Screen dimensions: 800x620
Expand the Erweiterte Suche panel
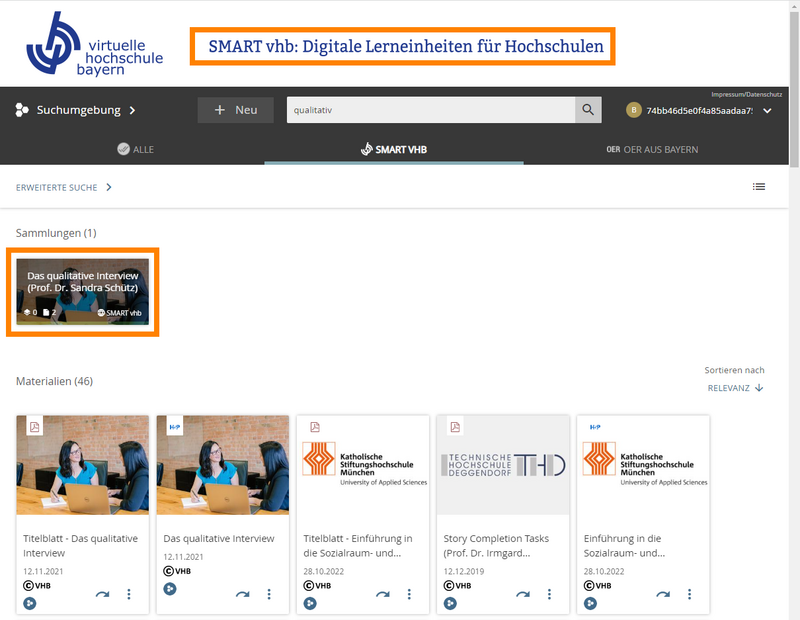[x=64, y=187]
